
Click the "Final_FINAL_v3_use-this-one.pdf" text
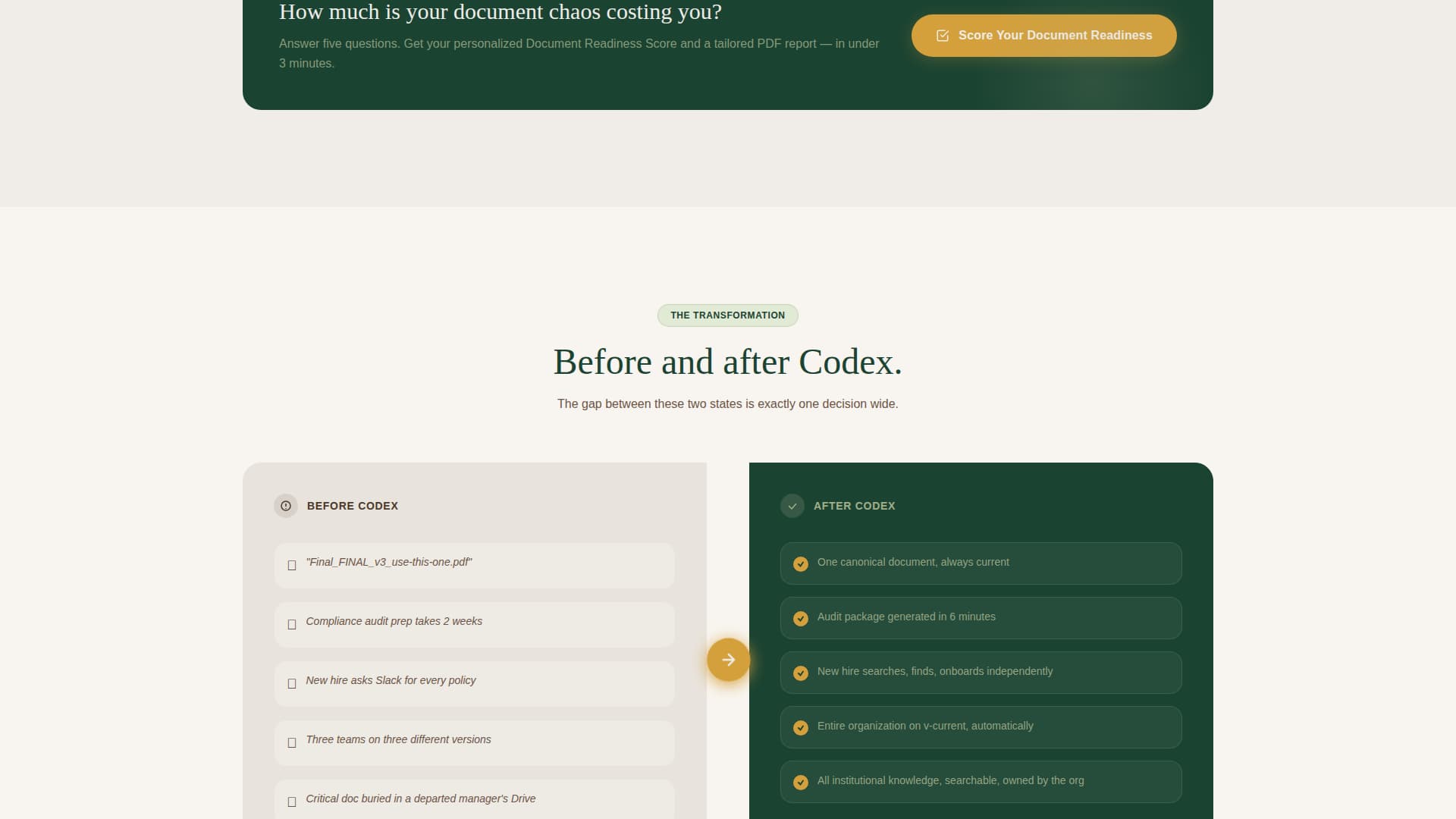pos(389,562)
